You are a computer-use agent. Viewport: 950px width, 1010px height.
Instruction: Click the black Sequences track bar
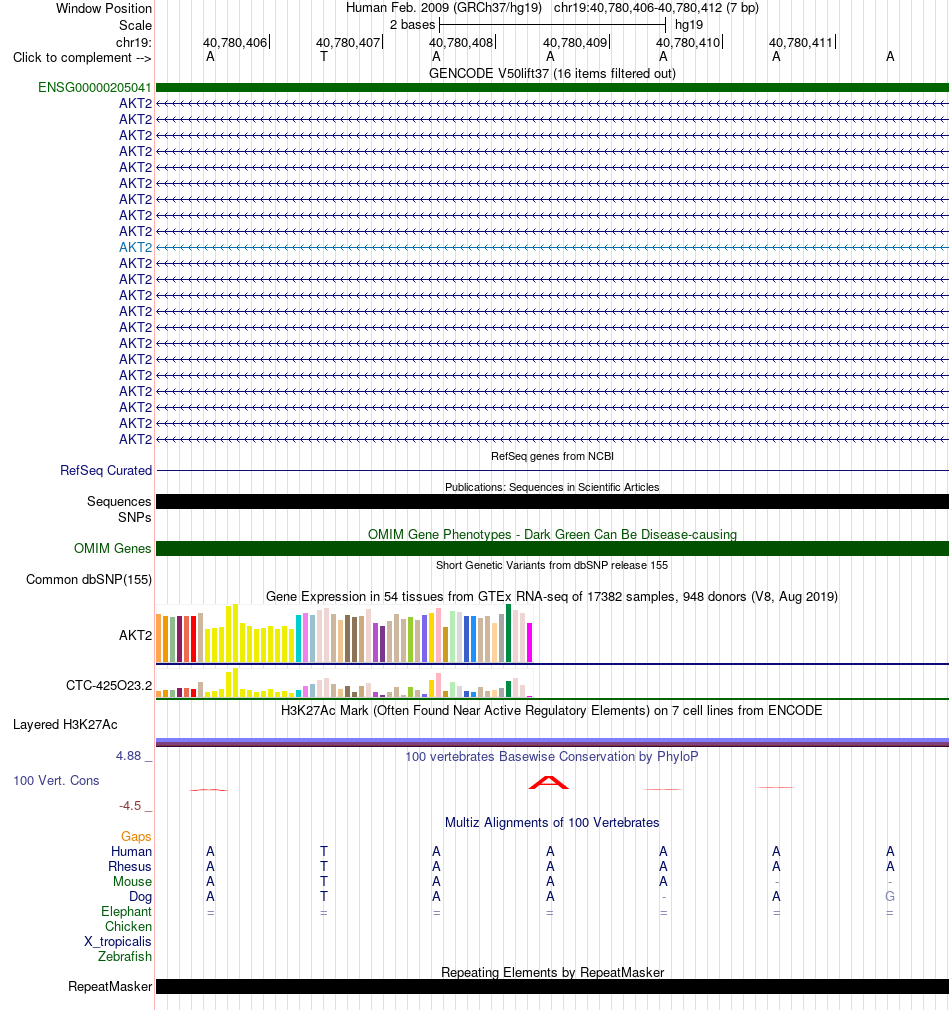[x=552, y=501]
